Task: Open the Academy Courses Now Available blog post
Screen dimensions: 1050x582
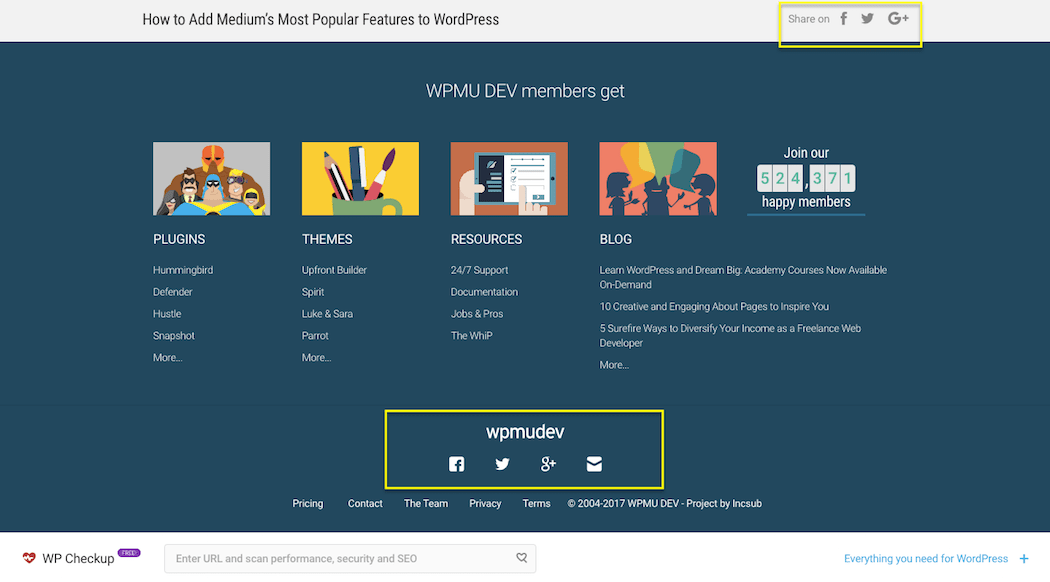Action: coord(743,277)
